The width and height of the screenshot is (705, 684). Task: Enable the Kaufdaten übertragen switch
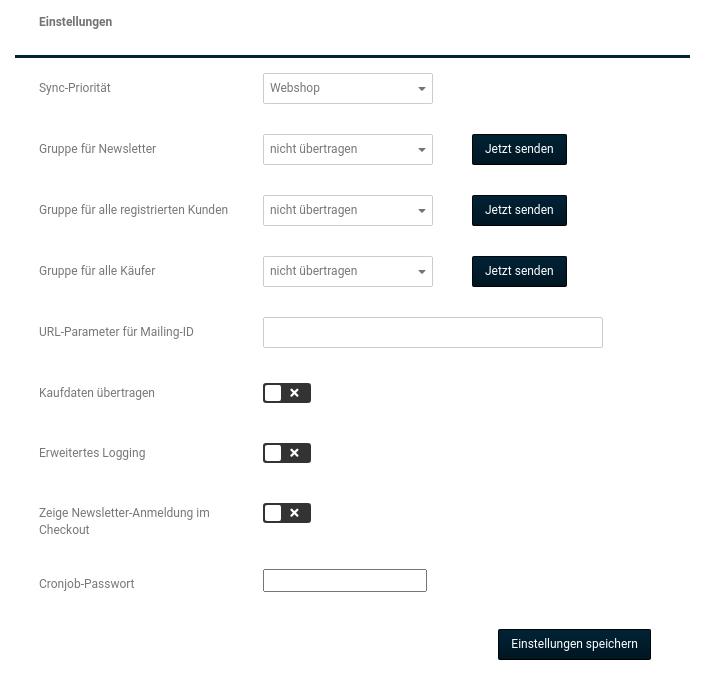287,393
